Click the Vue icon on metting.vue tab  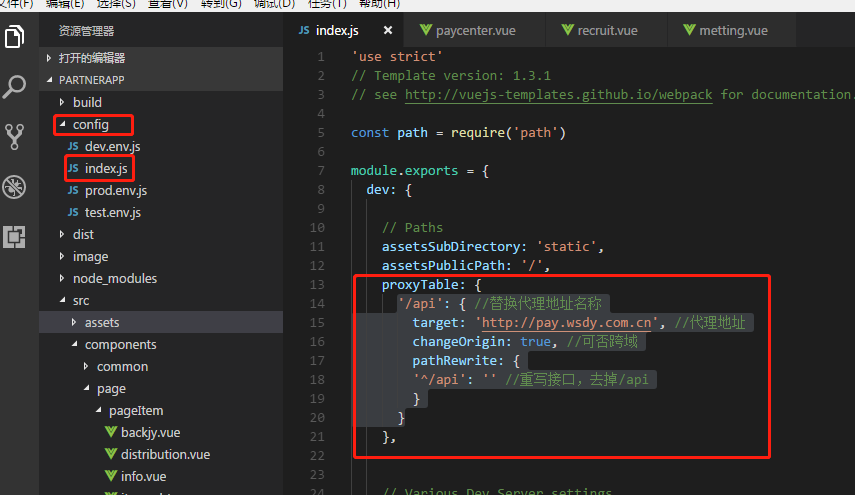click(x=689, y=29)
